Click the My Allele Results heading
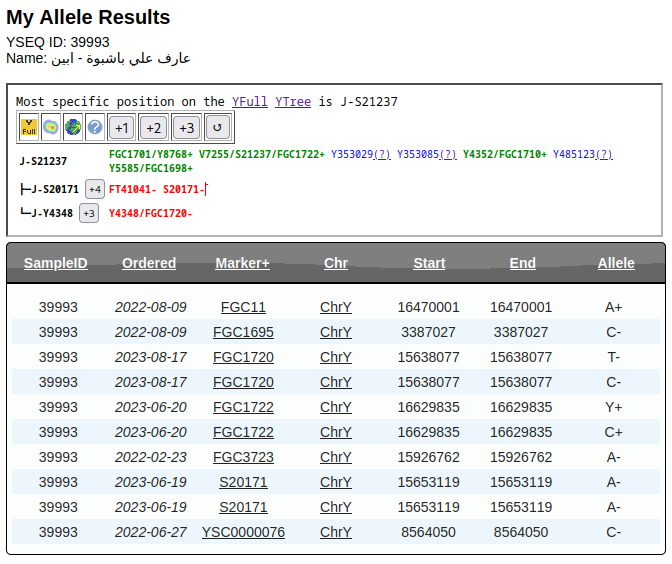The image size is (672, 564). 88,17
